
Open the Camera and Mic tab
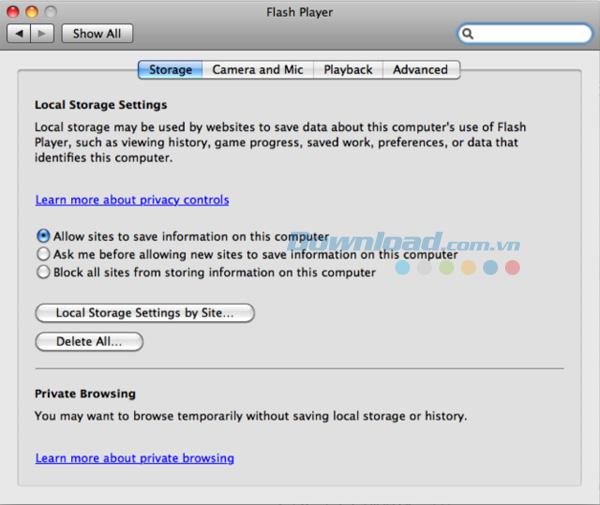click(x=258, y=70)
